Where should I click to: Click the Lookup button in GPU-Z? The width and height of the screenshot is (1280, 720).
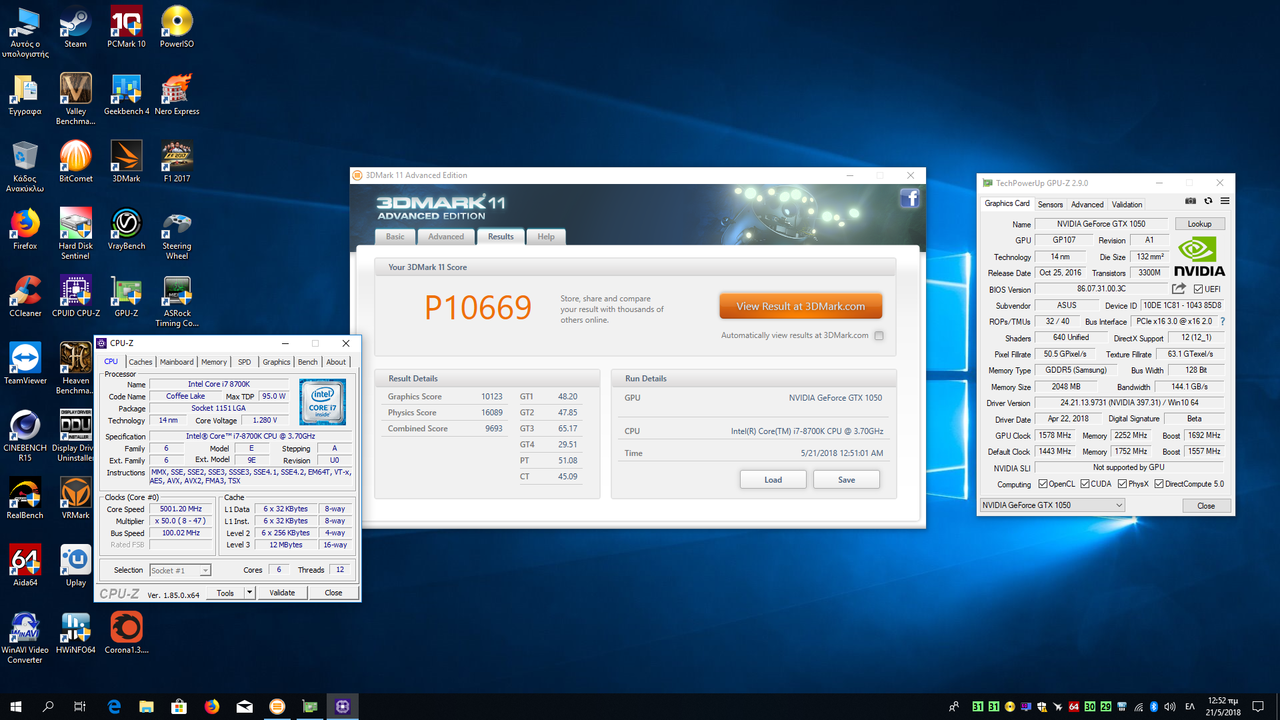[x=1200, y=224]
